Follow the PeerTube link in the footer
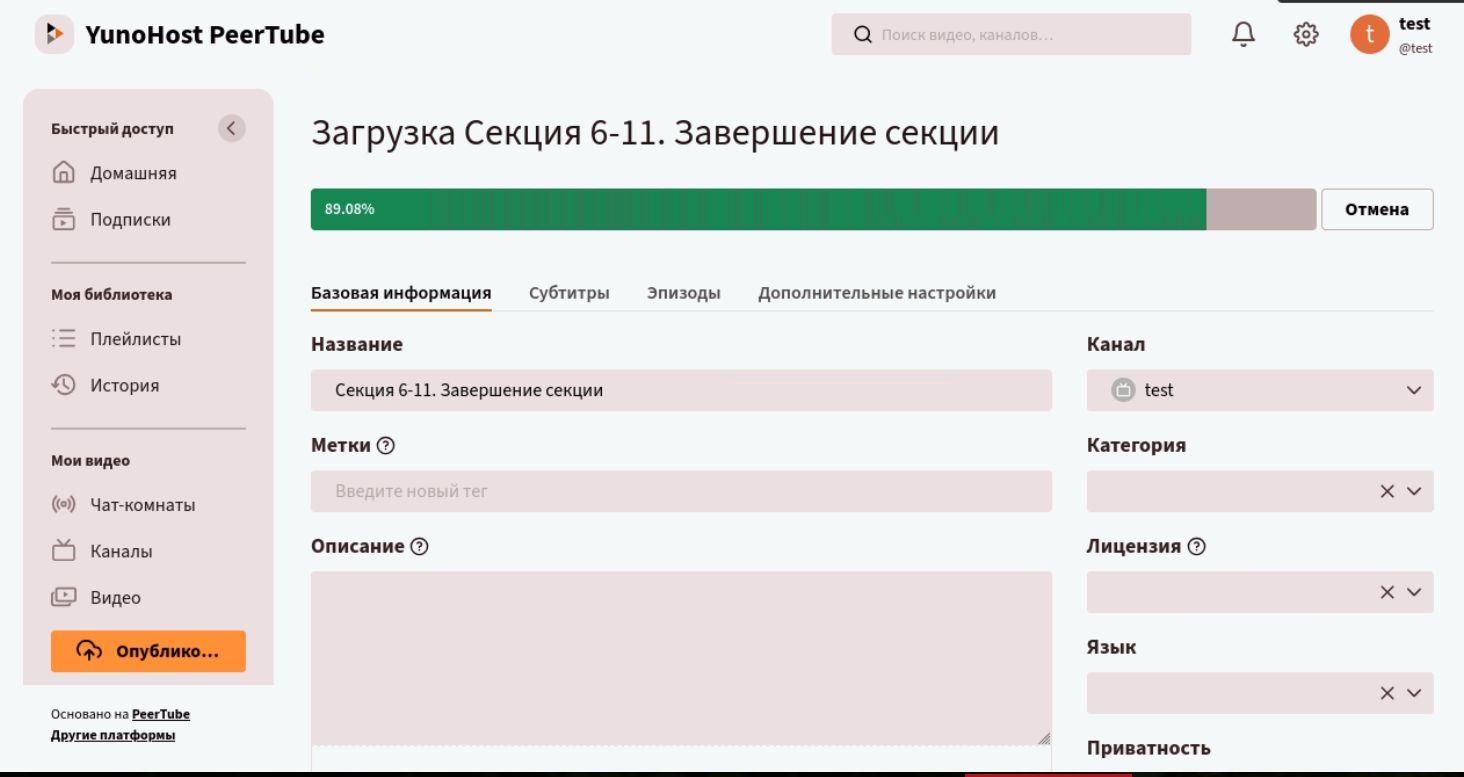The height and width of the screenshot is (777, 1464). coord(161,714)
